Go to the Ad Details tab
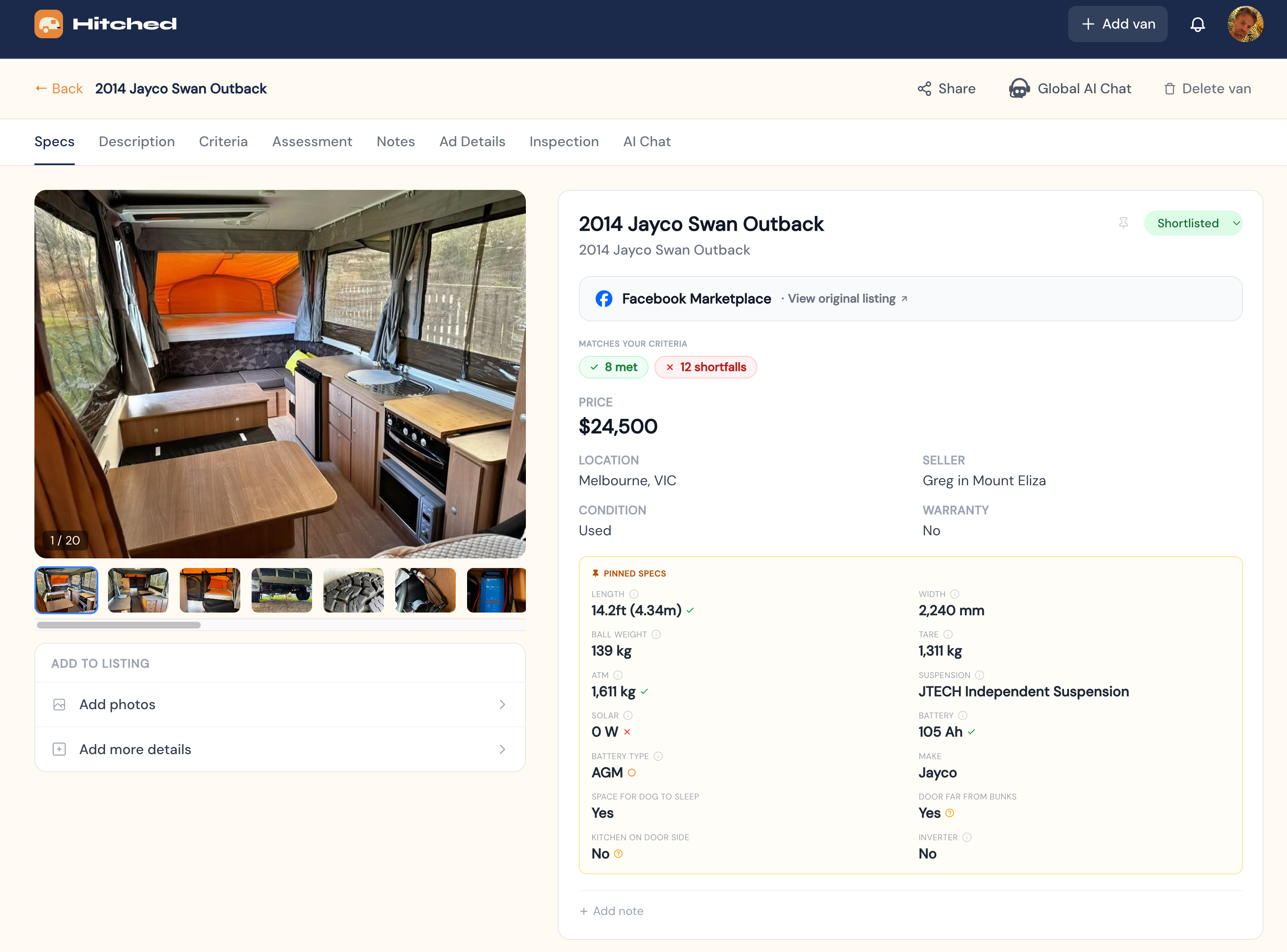This screenshot has height=952, width=1287. pyautogui.click(x=473, y=142)
